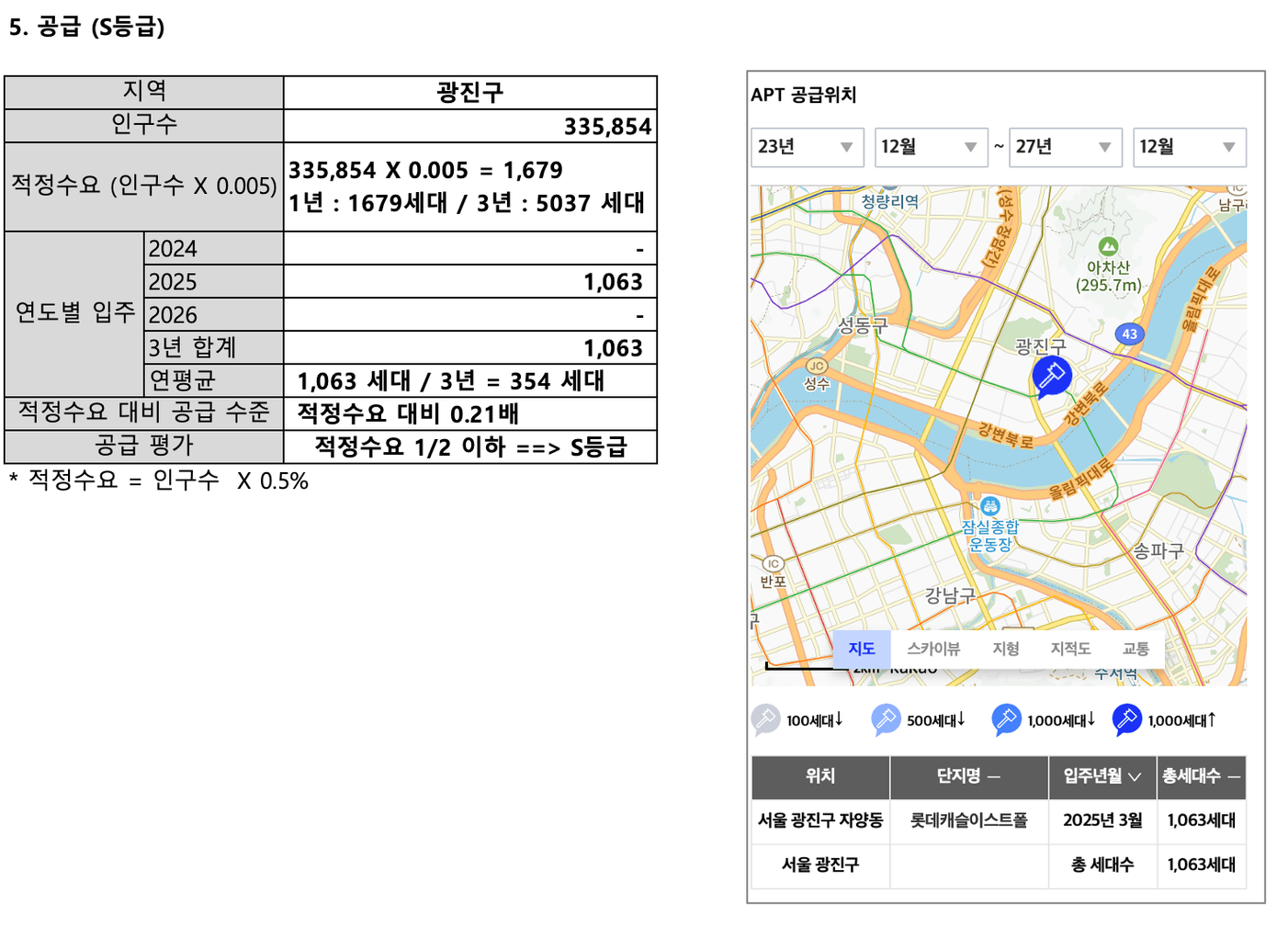Click the route 43 badge on map
Image resolution: width=1288 pixels, height=927 pixels.
tap(1129, 334)
